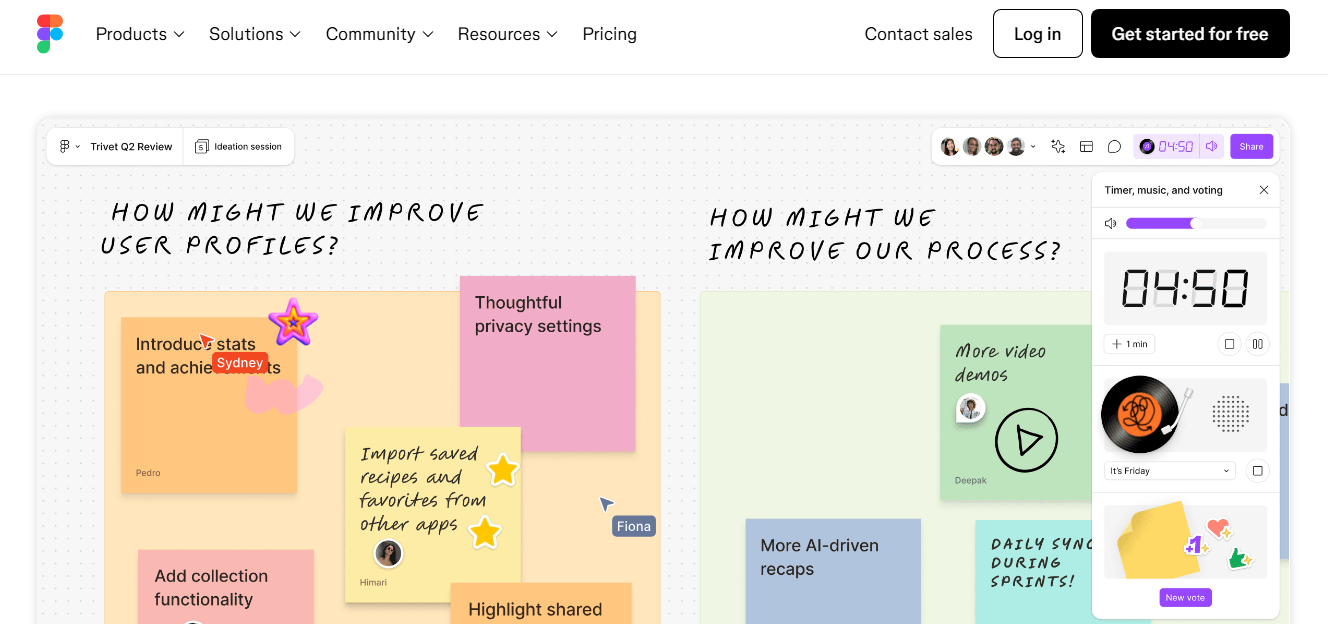Image resolution: width=1328 pixels, height=624 pixels.
Task: Stop the timer with the square button
Action: tap(1230, 344)
